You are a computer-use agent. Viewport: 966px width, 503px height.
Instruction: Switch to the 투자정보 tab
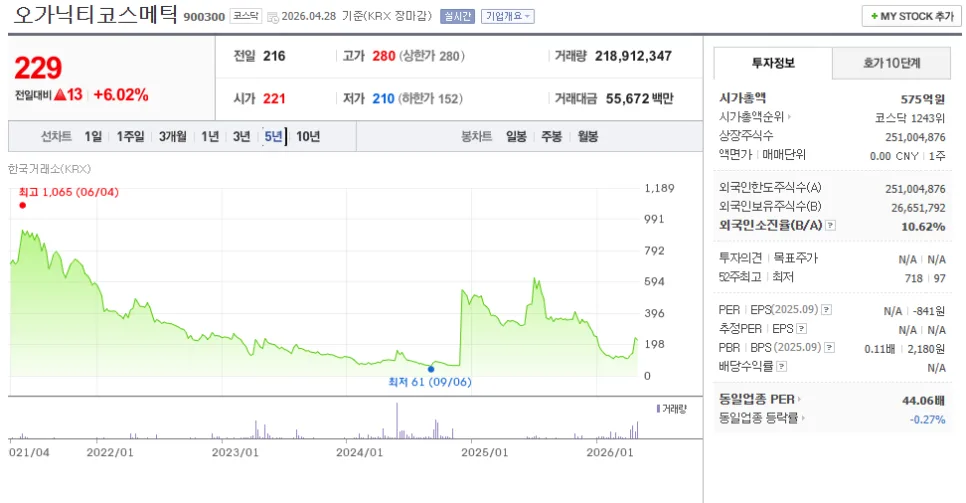773,63
